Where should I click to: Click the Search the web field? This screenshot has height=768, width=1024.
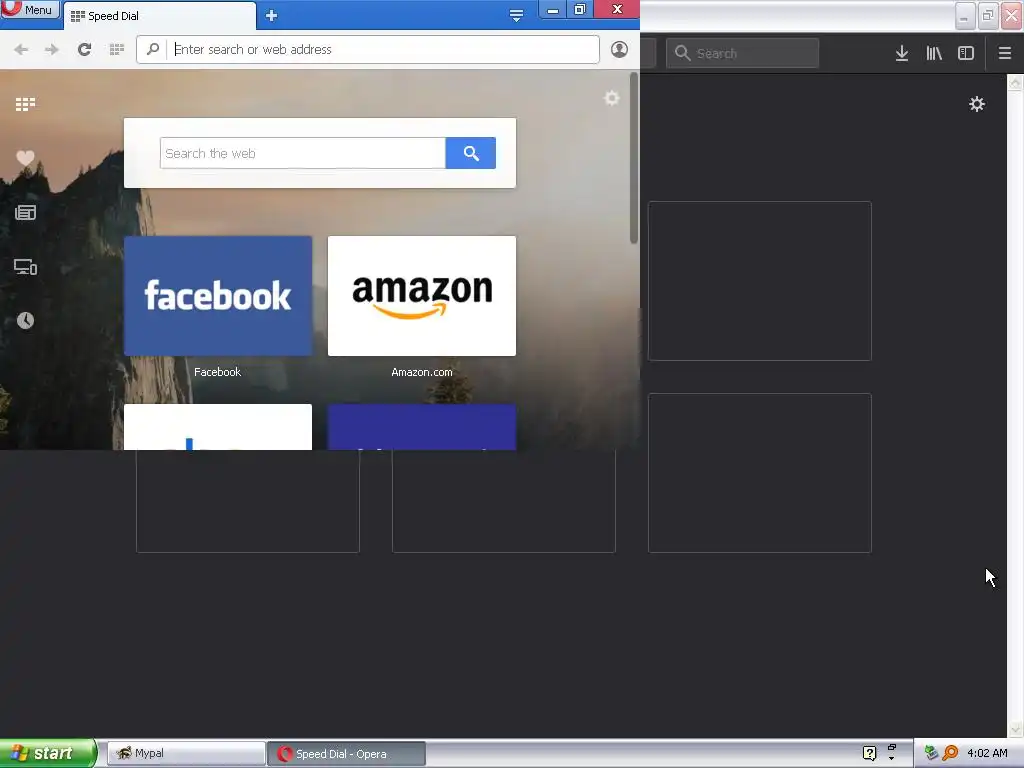pos(302,153)
